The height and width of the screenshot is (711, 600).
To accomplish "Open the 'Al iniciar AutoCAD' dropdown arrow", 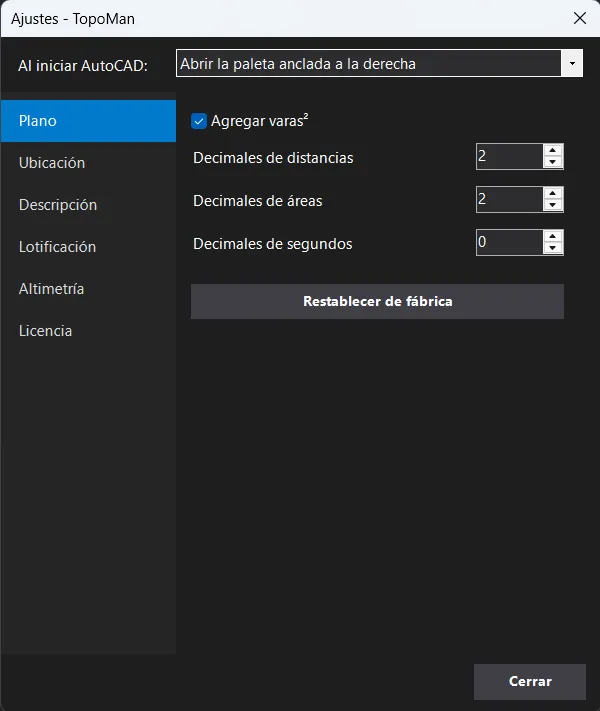I will pos(572,63).
